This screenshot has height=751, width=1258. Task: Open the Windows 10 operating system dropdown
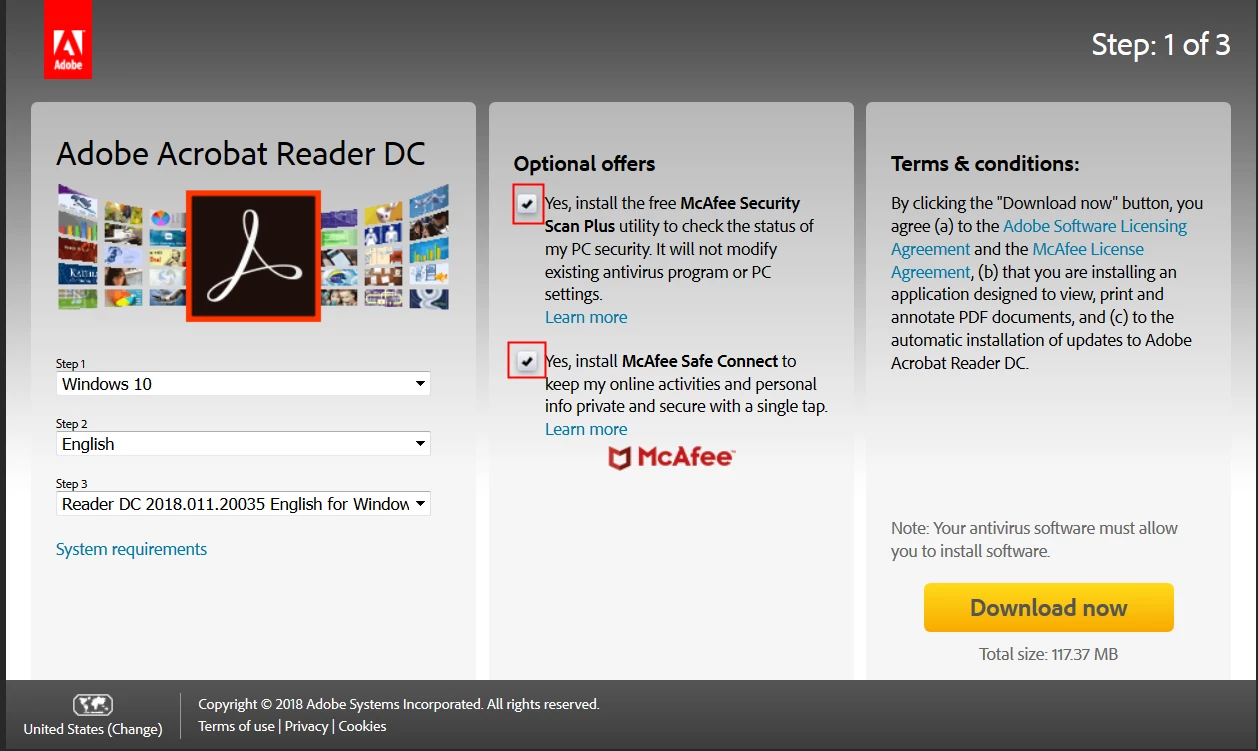click(243, 384)
